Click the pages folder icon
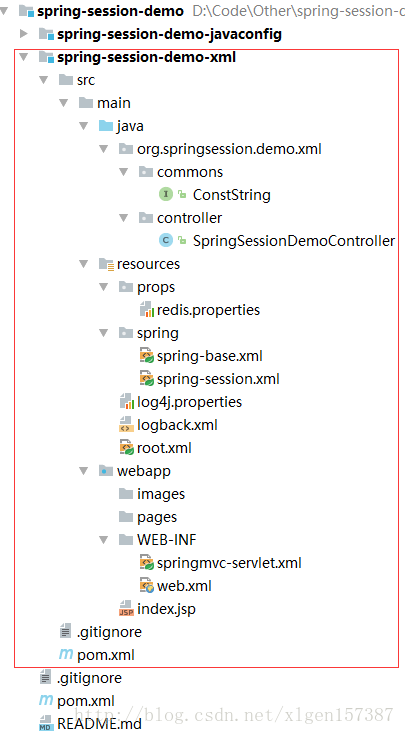The image size is (405, 735). (x=126, y=516)
